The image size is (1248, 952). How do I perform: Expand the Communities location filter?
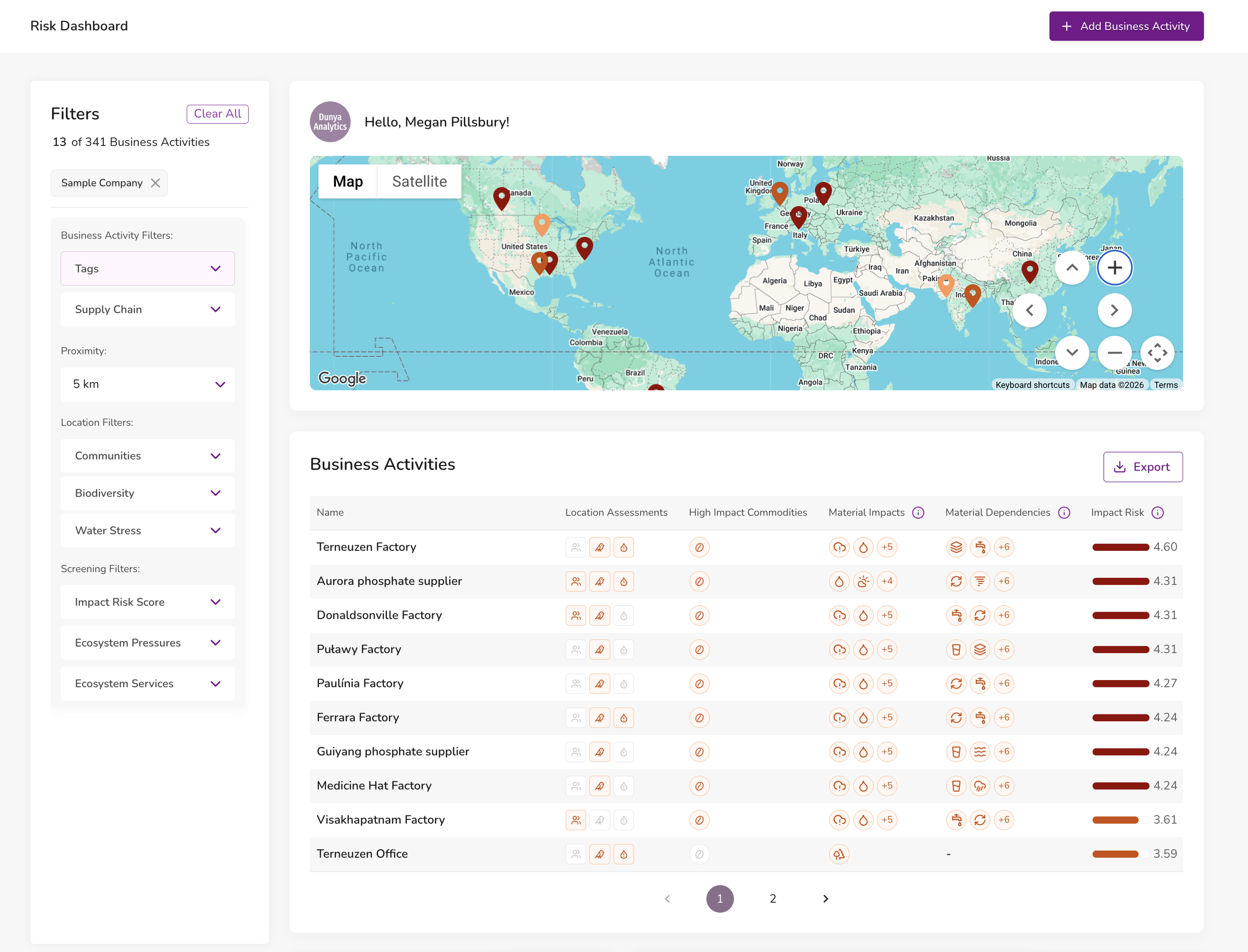pyautogui.click(x=147, y=456)
